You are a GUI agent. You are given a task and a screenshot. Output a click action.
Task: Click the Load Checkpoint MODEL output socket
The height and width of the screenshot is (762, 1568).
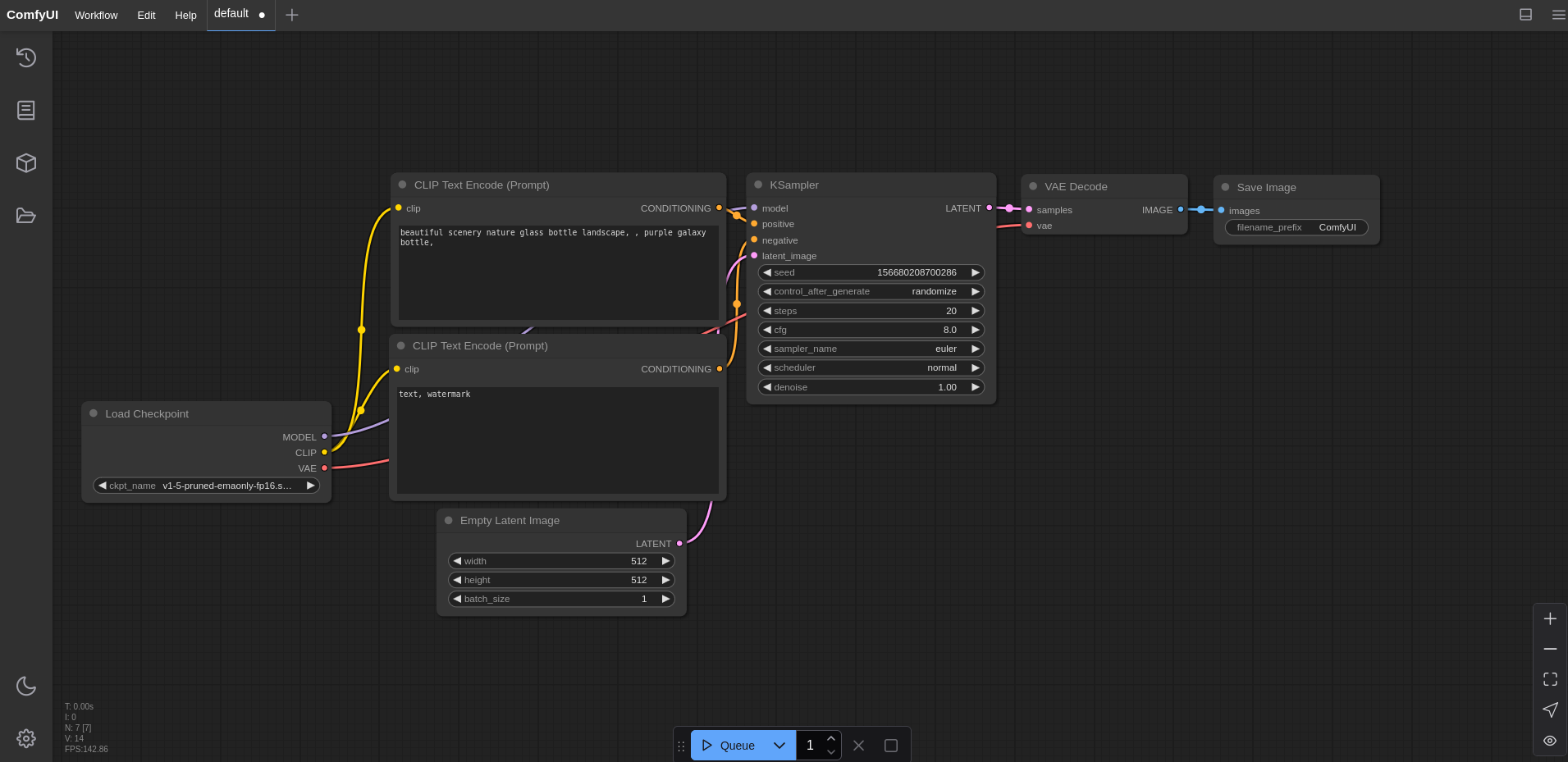tap(324, 436)
